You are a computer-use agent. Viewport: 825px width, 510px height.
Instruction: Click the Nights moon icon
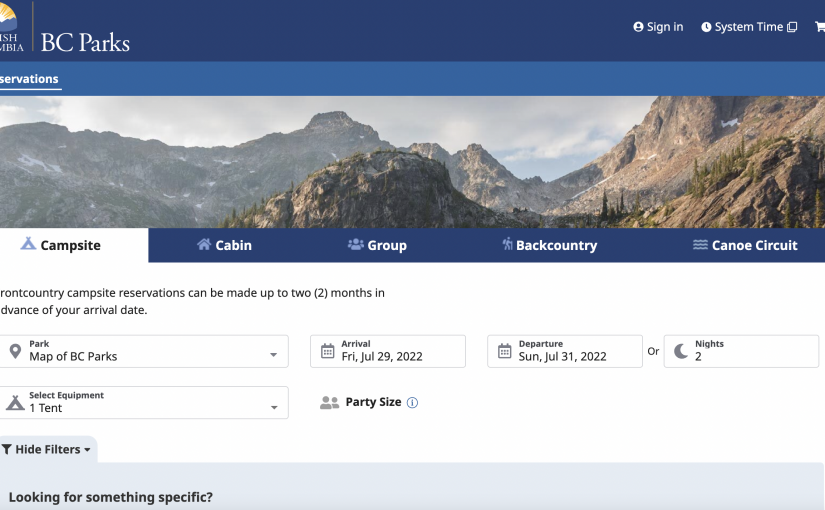[x=680, y=351]
